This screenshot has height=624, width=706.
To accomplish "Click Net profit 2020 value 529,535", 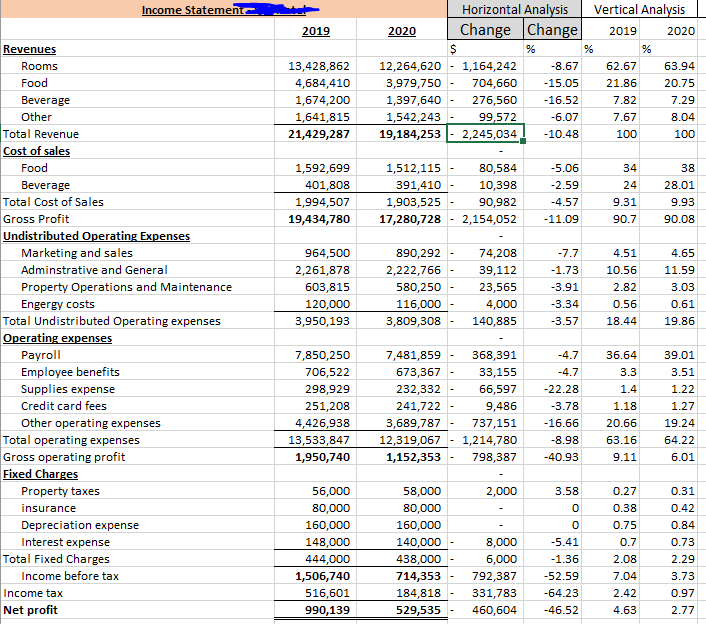I will 419,610.
